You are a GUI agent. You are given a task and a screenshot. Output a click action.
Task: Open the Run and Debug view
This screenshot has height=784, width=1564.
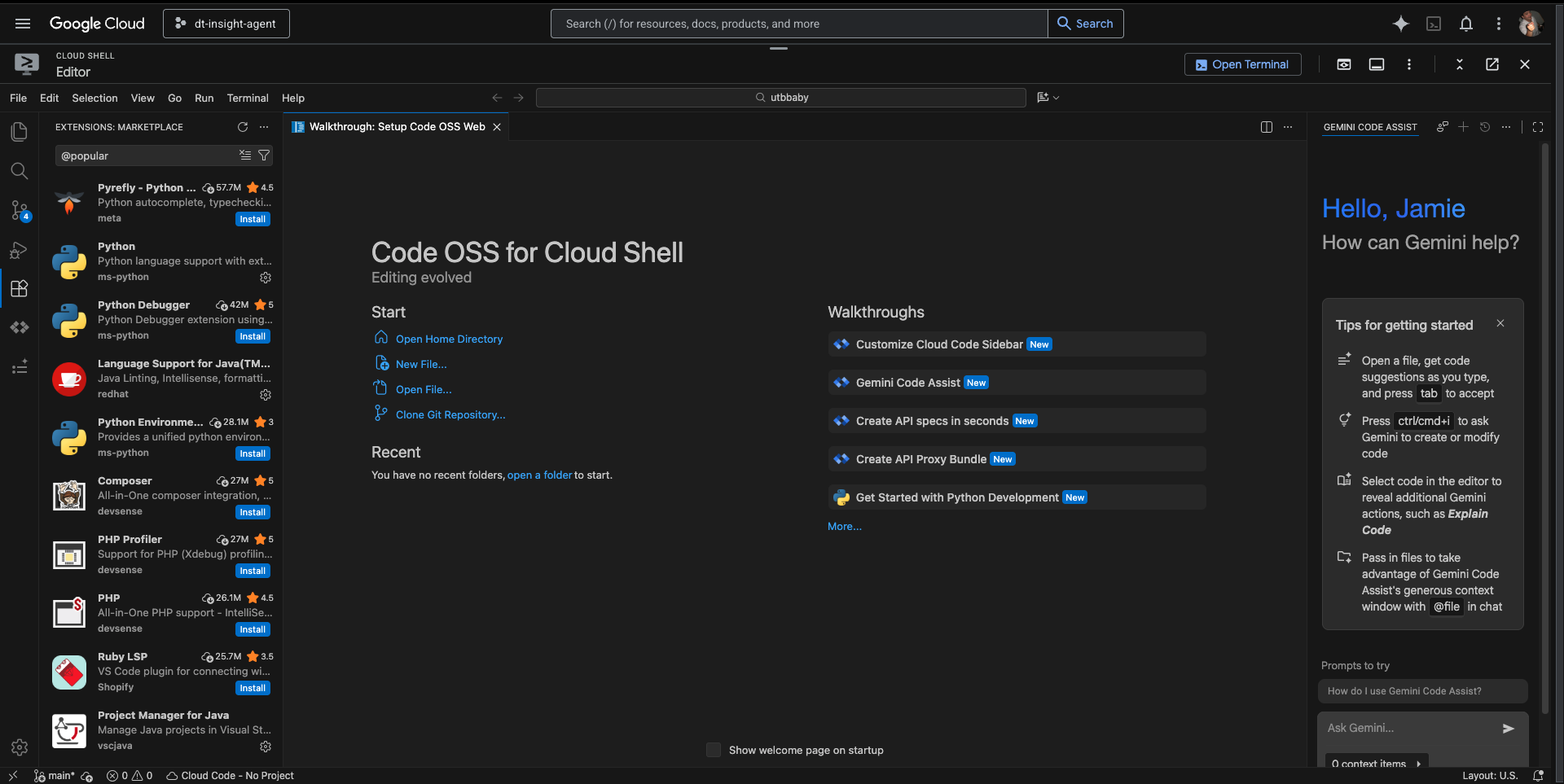click(x=20, y=250)
